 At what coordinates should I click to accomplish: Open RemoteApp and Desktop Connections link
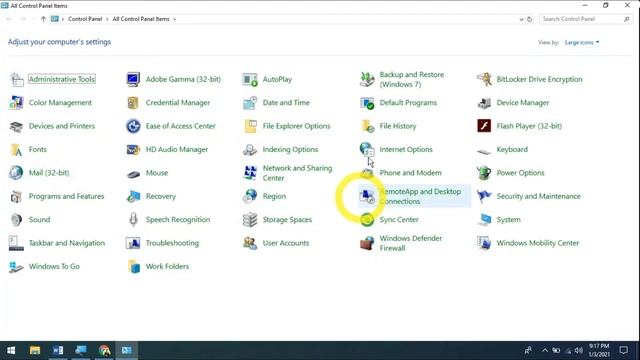pyautogui.click(x=420, y=196)
